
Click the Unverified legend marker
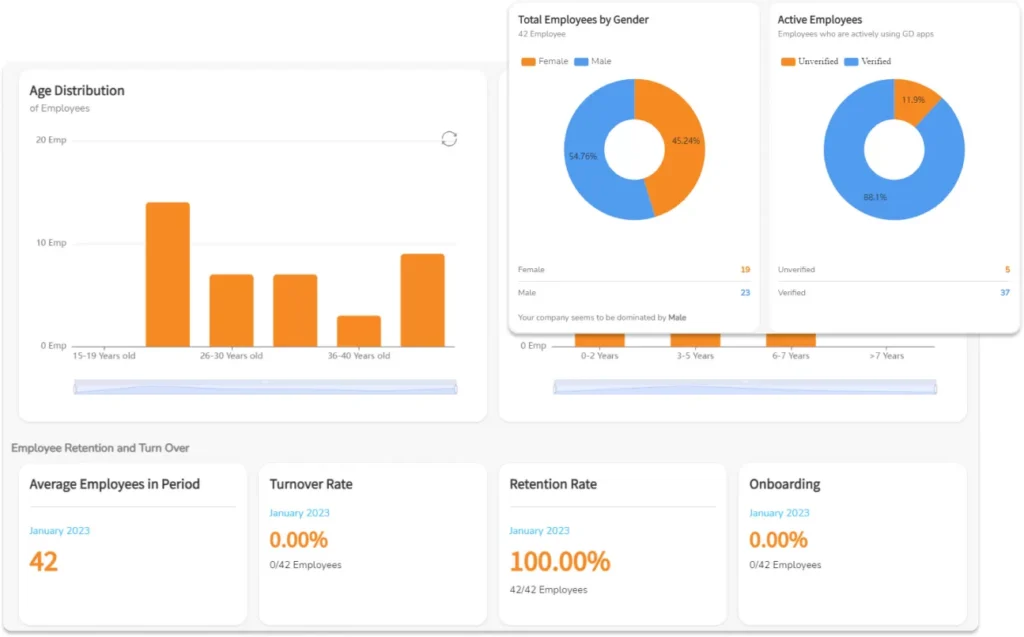click(x=789, y=62)
